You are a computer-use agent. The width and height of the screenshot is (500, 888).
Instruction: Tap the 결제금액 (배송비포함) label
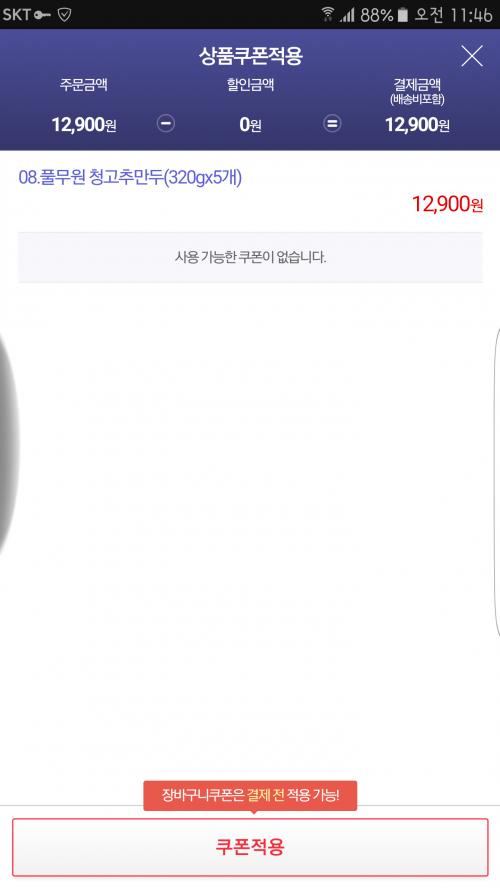417,92
